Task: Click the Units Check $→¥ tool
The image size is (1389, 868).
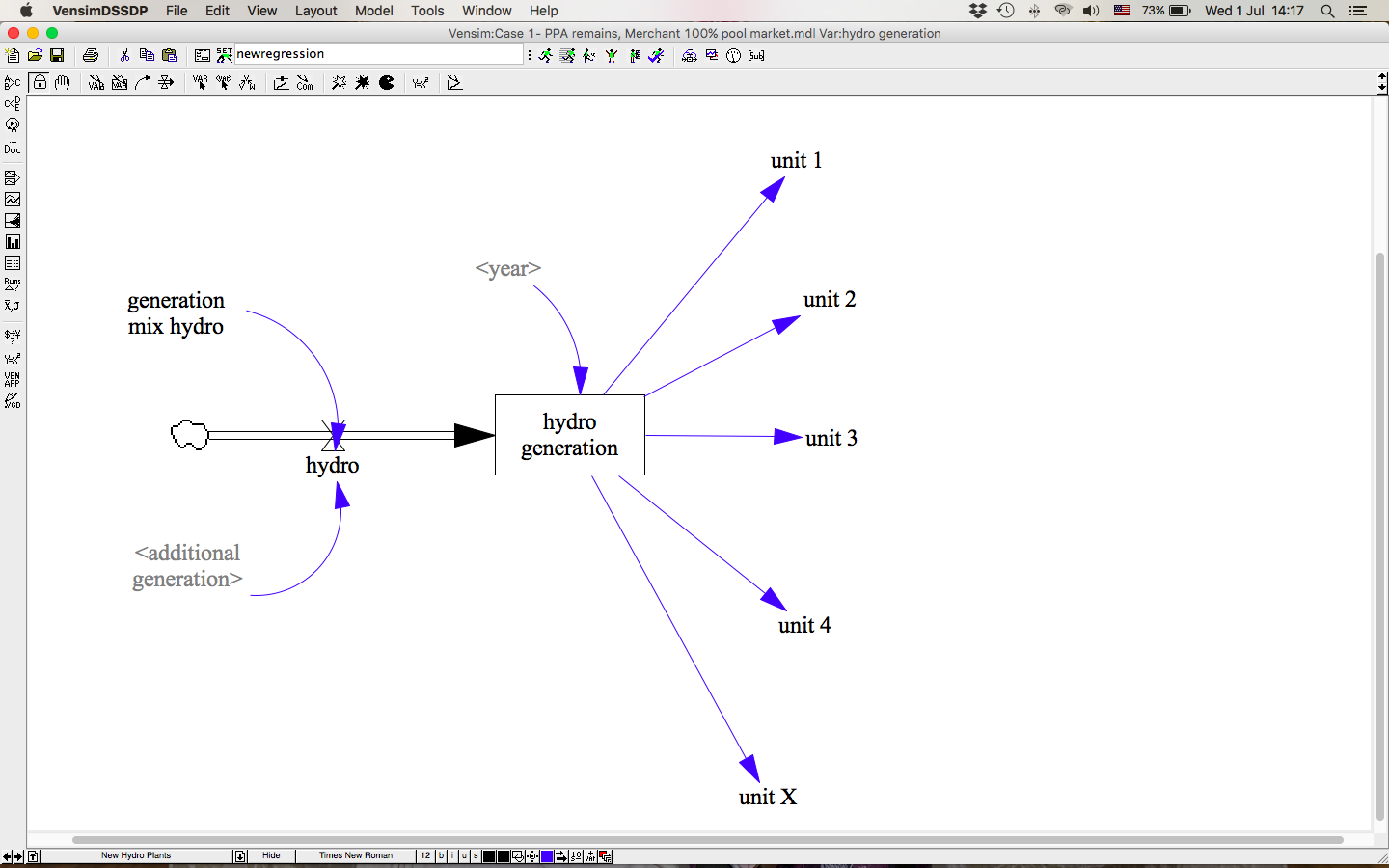Action: pos(13,336)
